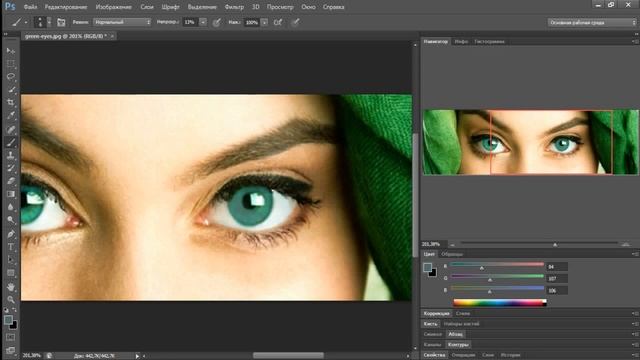Select the Hand tool
Image resolution: width=640 pixels, height=360 pixels.
(11, 287)
